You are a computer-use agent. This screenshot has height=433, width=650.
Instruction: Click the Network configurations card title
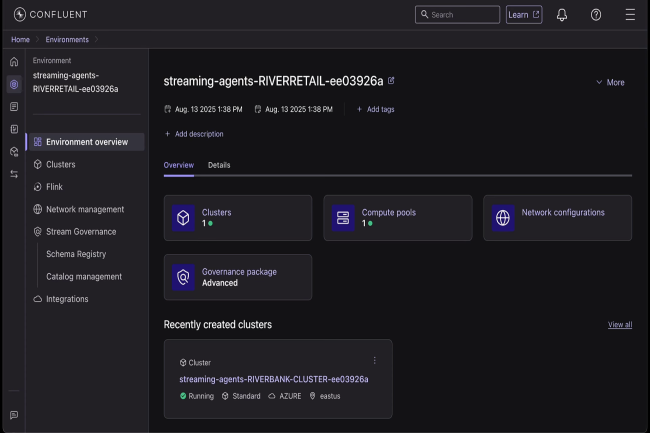(563, 212)
